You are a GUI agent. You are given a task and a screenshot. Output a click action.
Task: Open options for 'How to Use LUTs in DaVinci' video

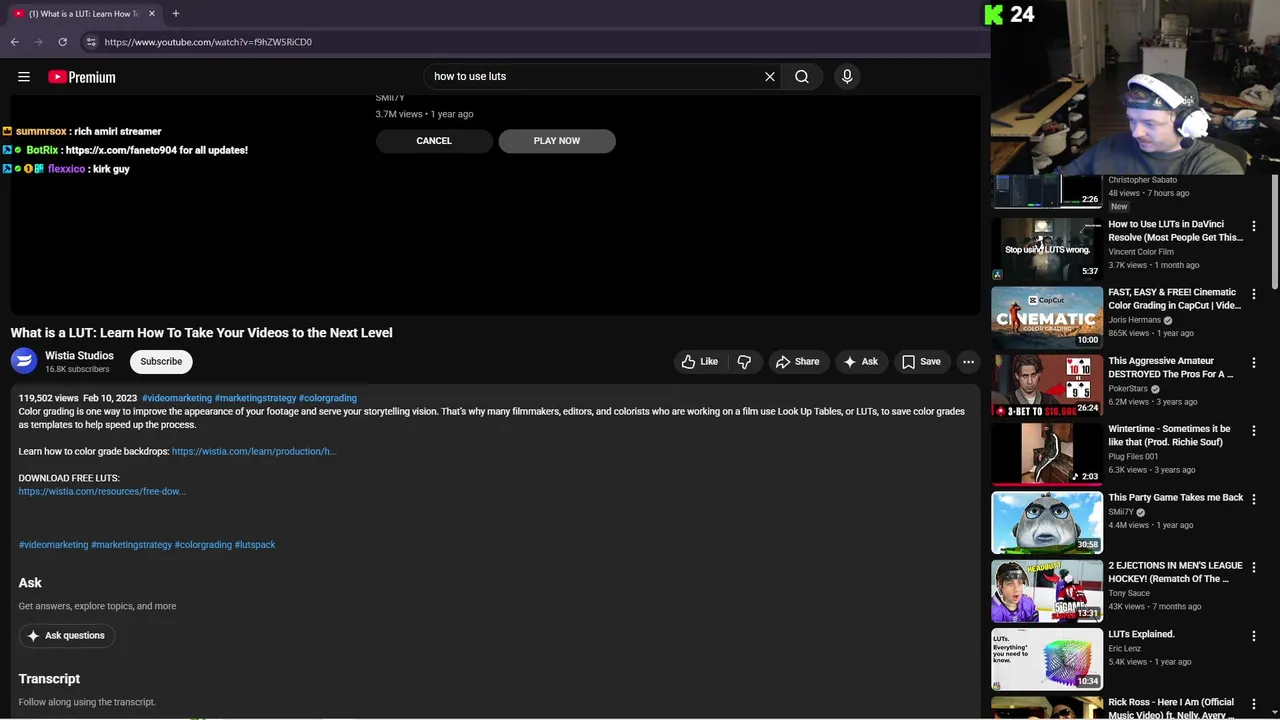pyautogui.click(x=1253, y=226)
